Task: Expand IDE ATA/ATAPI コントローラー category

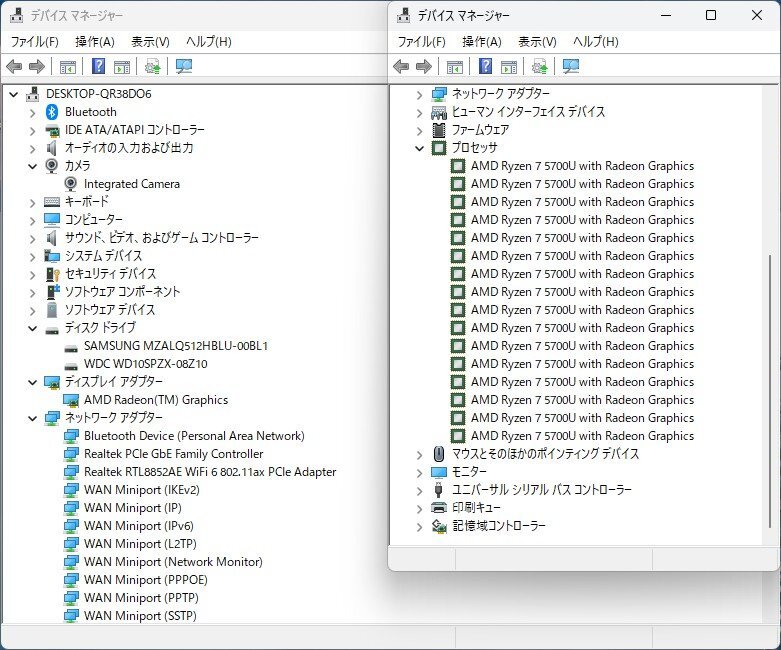Action: pyautogui.click(x=33, y=130)
